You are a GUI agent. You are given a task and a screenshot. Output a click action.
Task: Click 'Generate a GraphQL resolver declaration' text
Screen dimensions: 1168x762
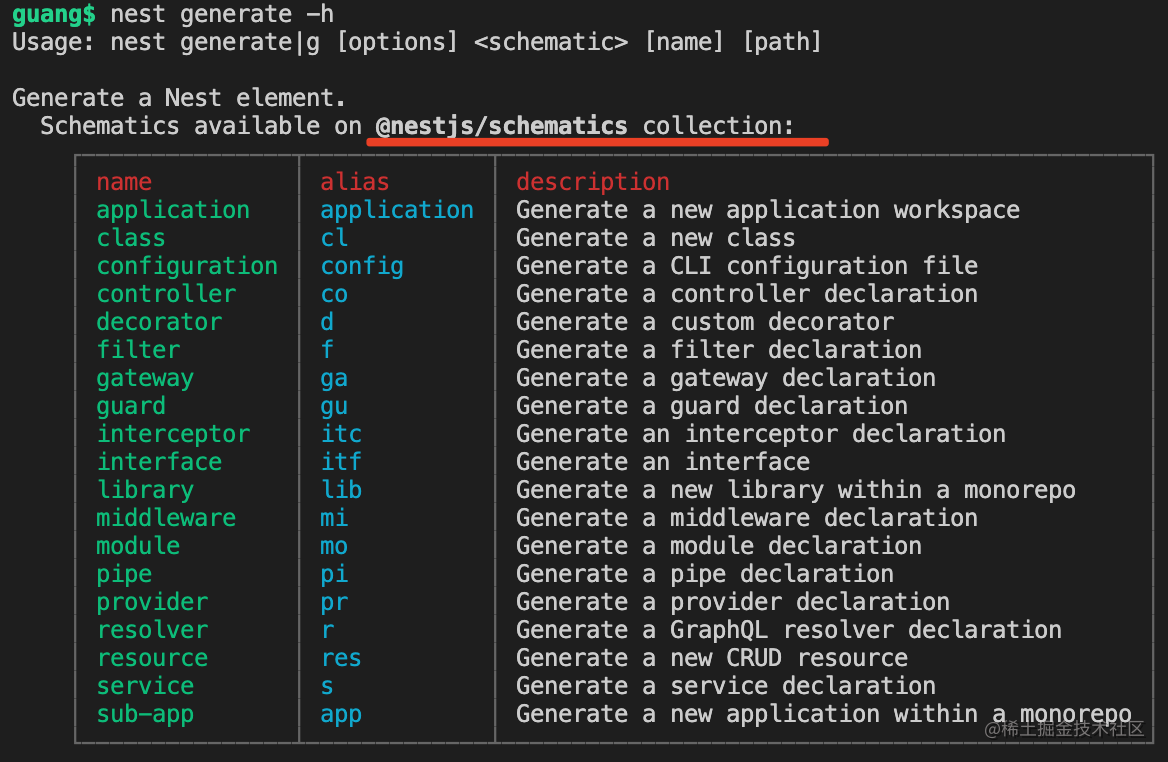789,630
